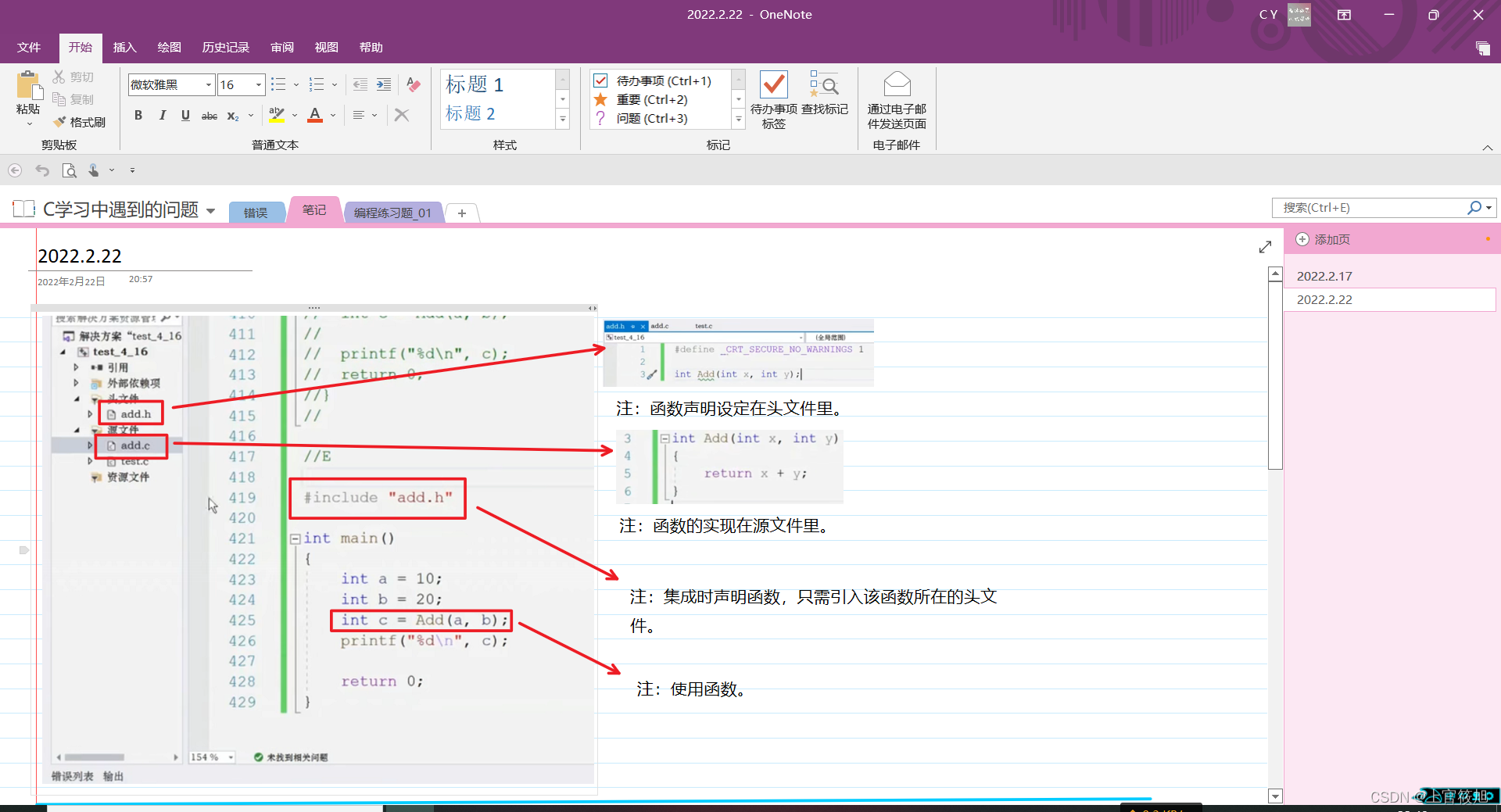Add a new page
1501x812 pixels.
1324,239
